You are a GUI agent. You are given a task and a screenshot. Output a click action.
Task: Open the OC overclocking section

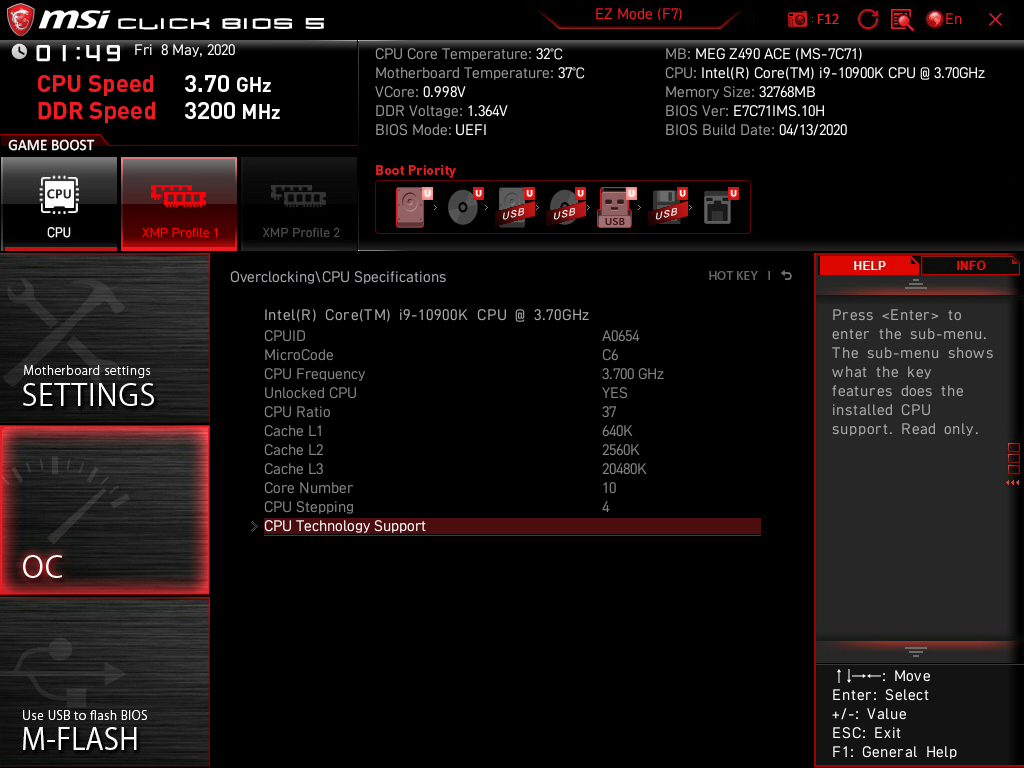pos(104,510)
